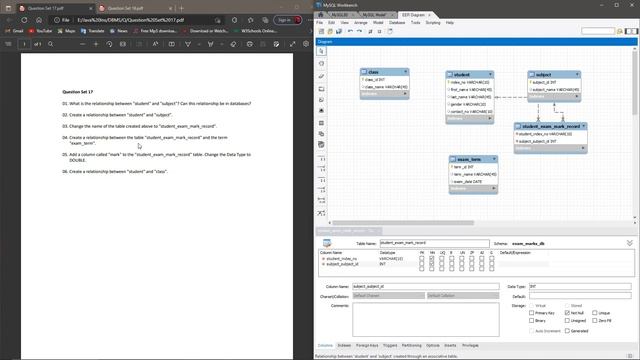Click the Table Name input field
This screenshot has width=640, height=360.
pyautogui.click(x=434, y=243)
